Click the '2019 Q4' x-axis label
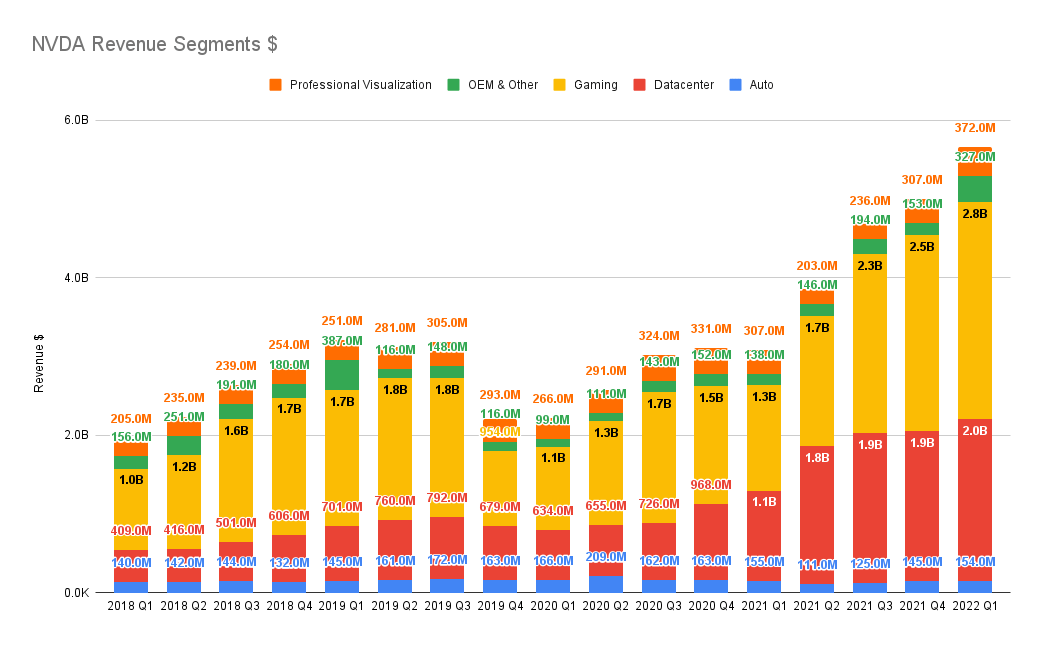The height and width of the screenshot is (645, 1043). click(x=500, y=606)
